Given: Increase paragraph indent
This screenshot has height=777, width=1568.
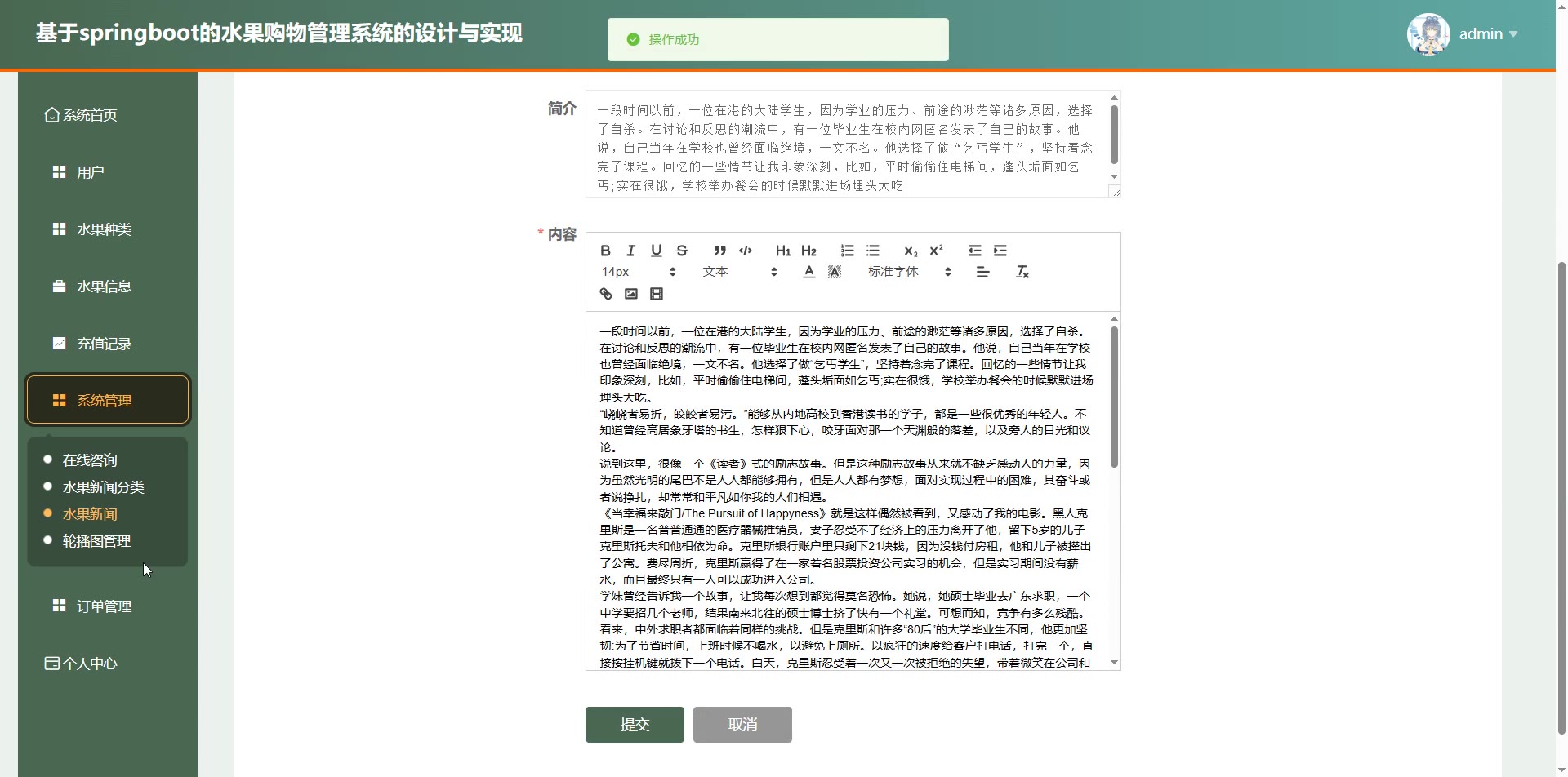Looking at the screenshot, I should (1000, 251).
